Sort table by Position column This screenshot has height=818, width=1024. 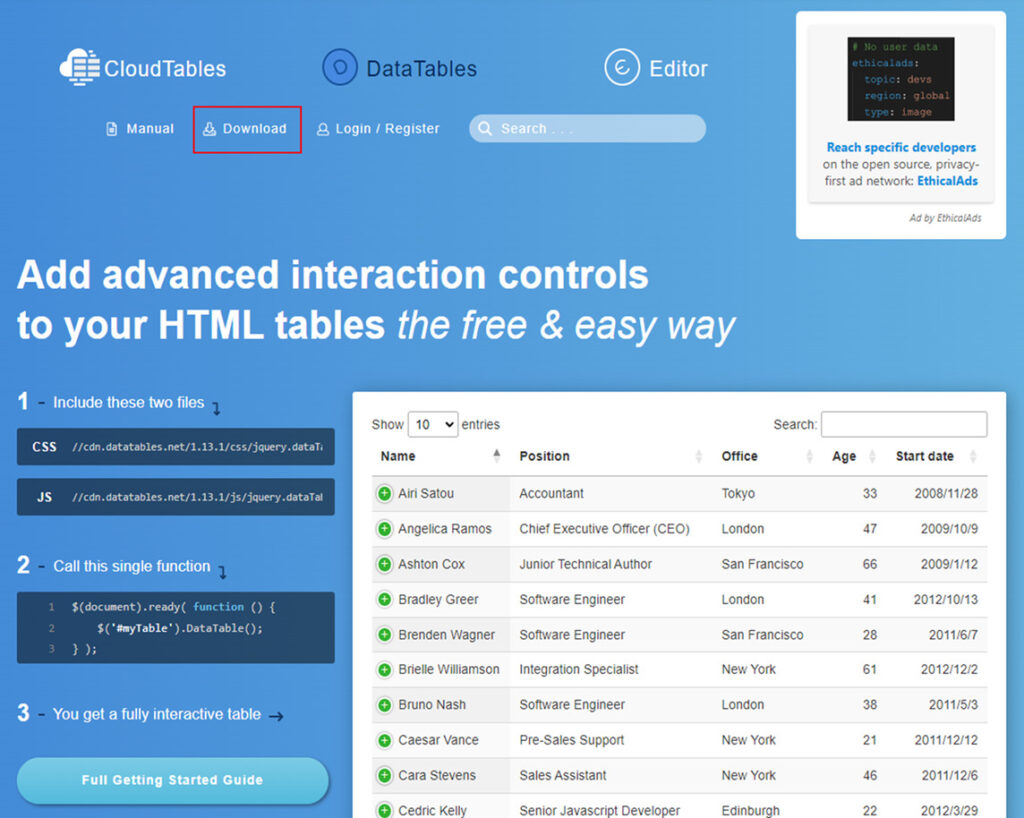coord(611,456)
